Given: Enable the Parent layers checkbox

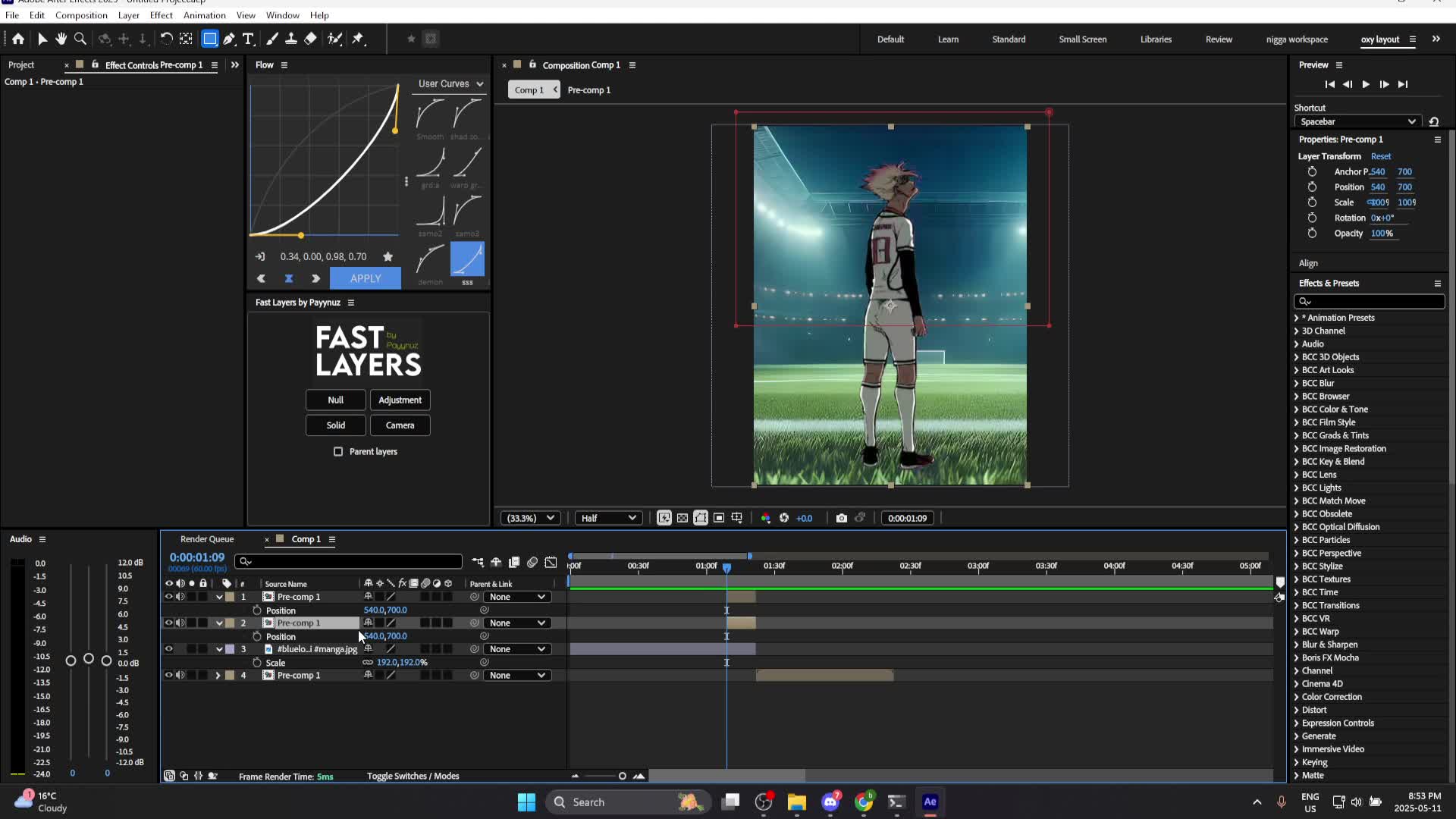Looking at the screenshot, I should pyautogui.click(x=338, y=451).
